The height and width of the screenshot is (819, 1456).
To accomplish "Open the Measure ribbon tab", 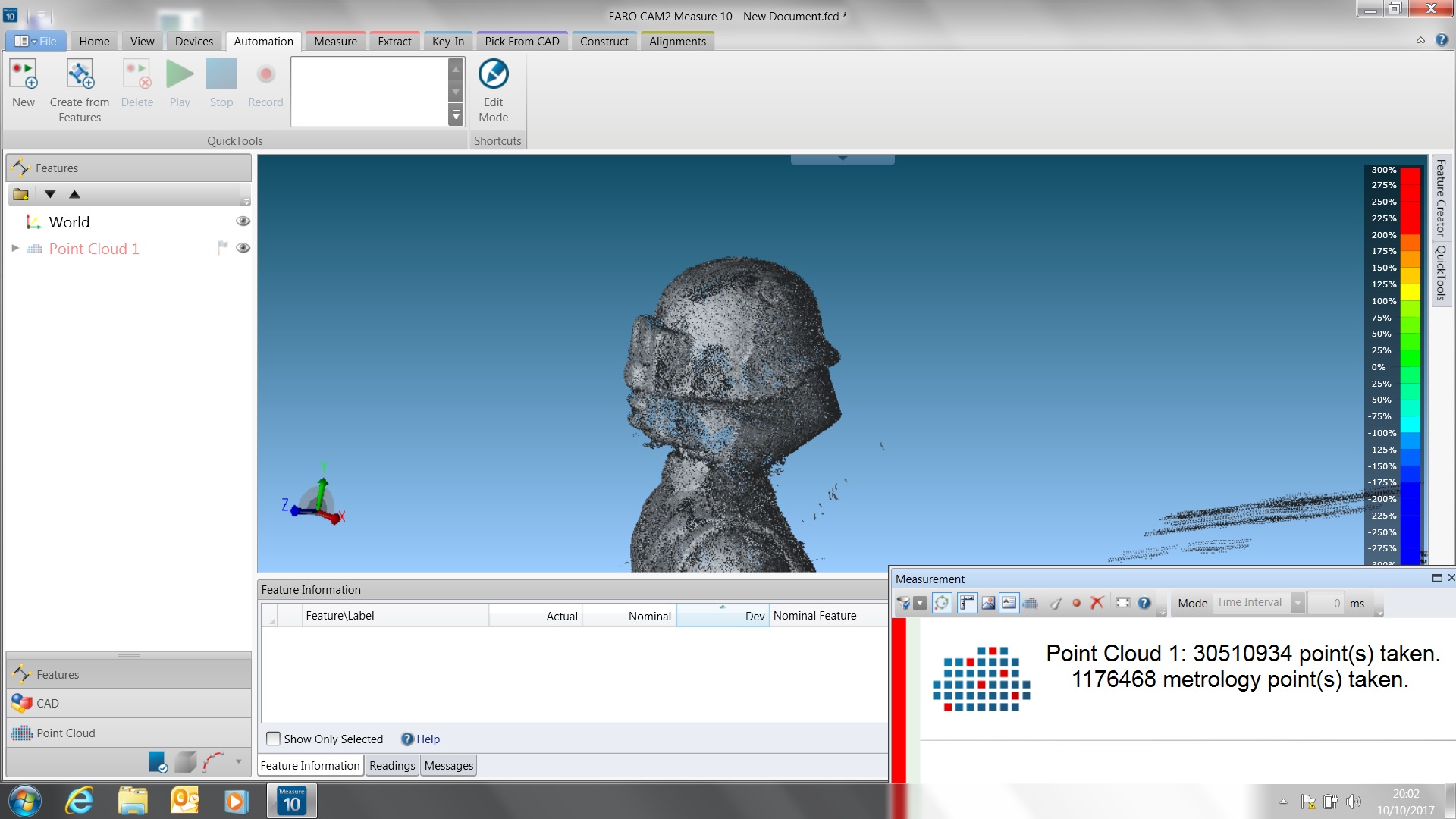I will (x=335, y=42).
